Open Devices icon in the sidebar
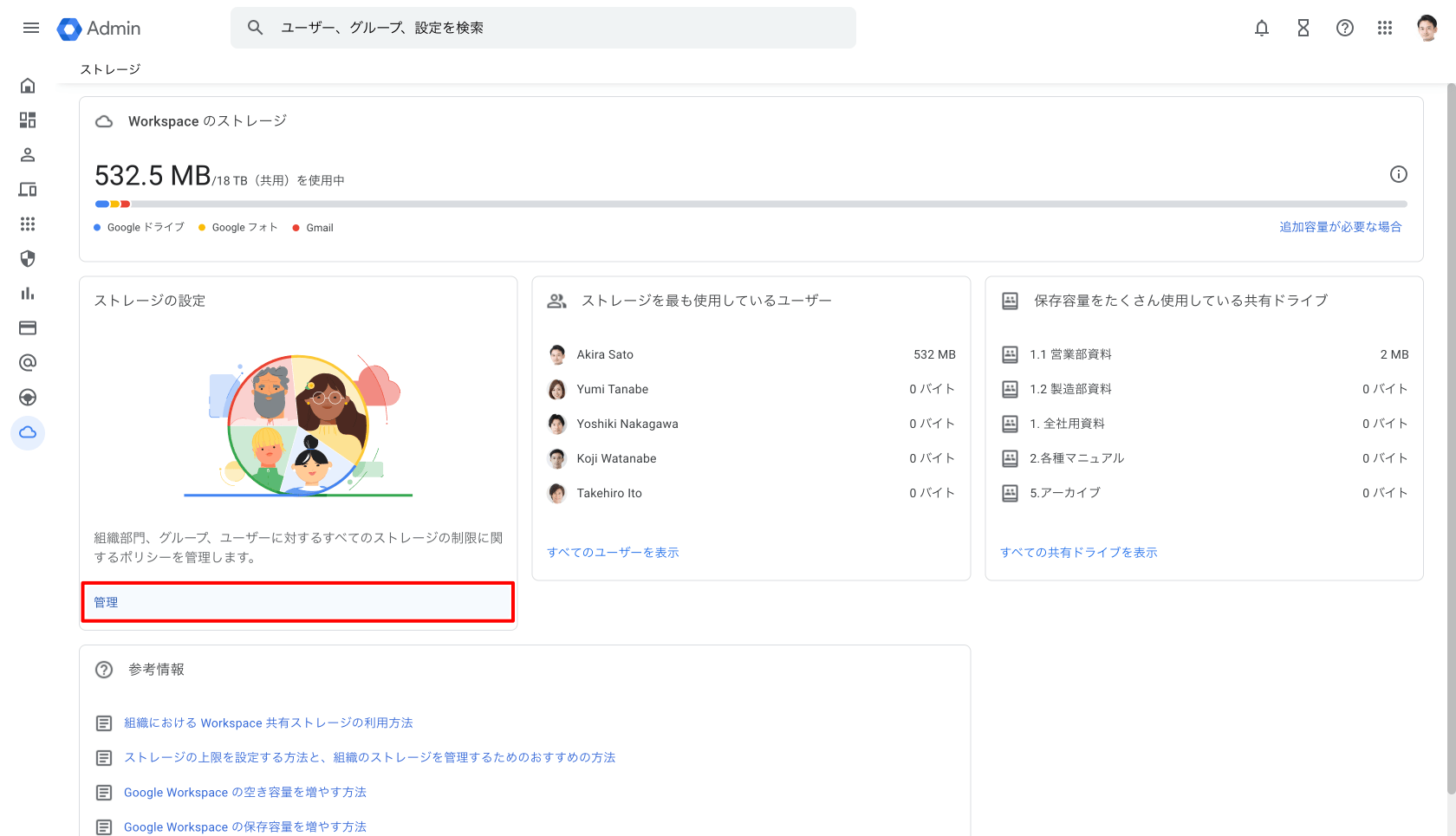 coord(28,190)
